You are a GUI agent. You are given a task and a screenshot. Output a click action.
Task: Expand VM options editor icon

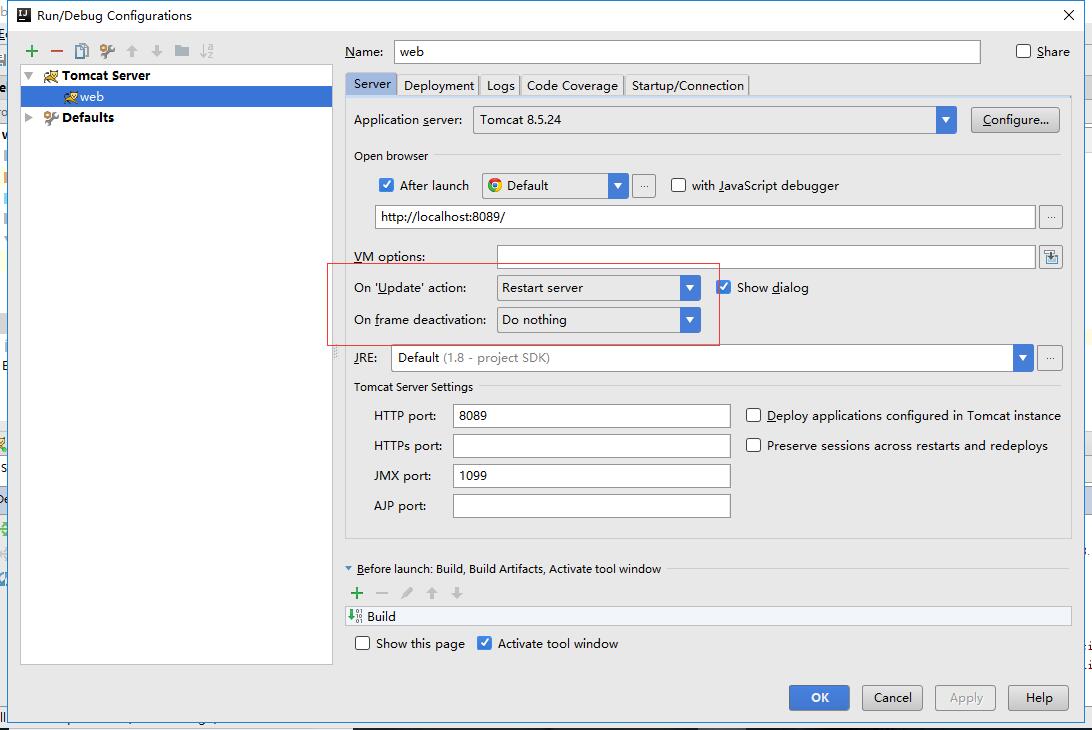click(1051, 257)
